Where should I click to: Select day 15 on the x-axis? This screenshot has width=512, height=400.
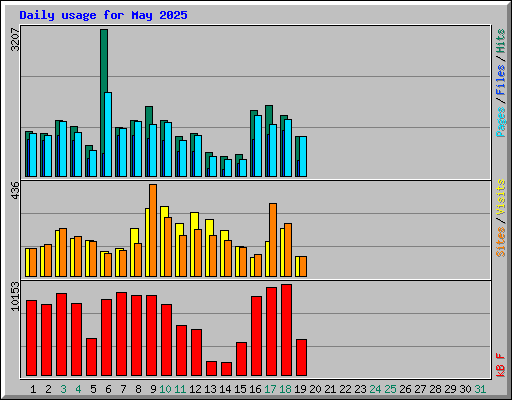240,389
